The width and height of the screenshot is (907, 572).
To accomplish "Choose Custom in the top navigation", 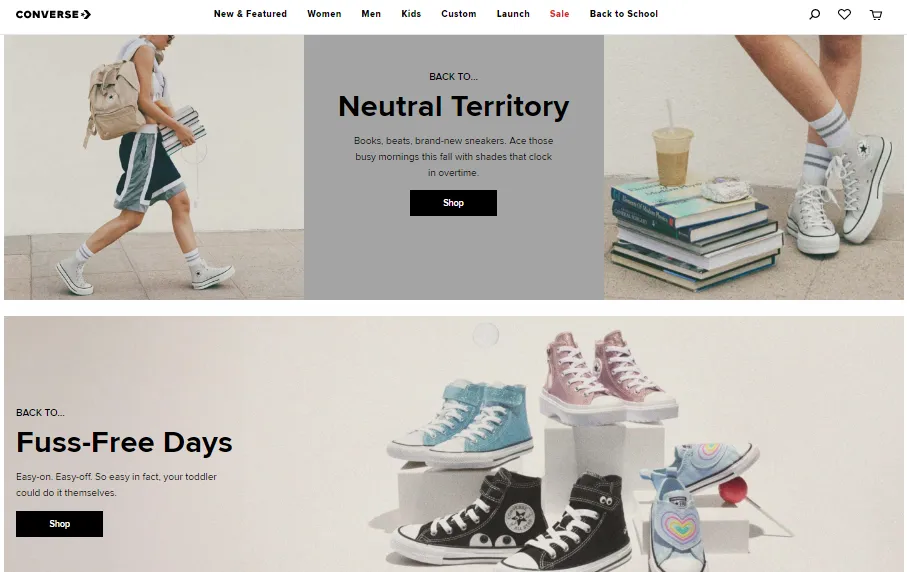I will (x=459, y=14).
